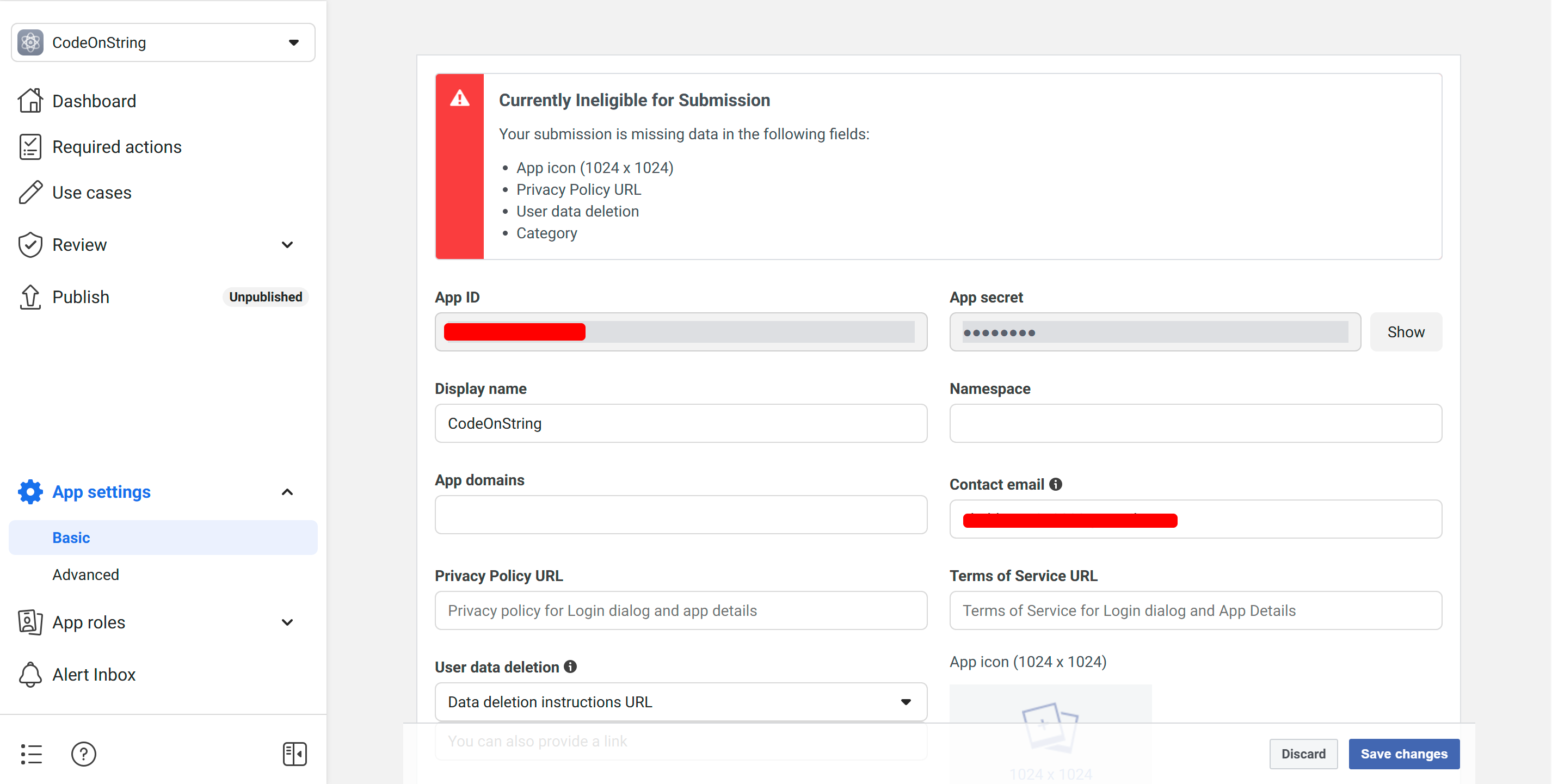Click the Use cases pencil icon
1552x784 pixels.
pyautogui.click(x=30, y=193)
